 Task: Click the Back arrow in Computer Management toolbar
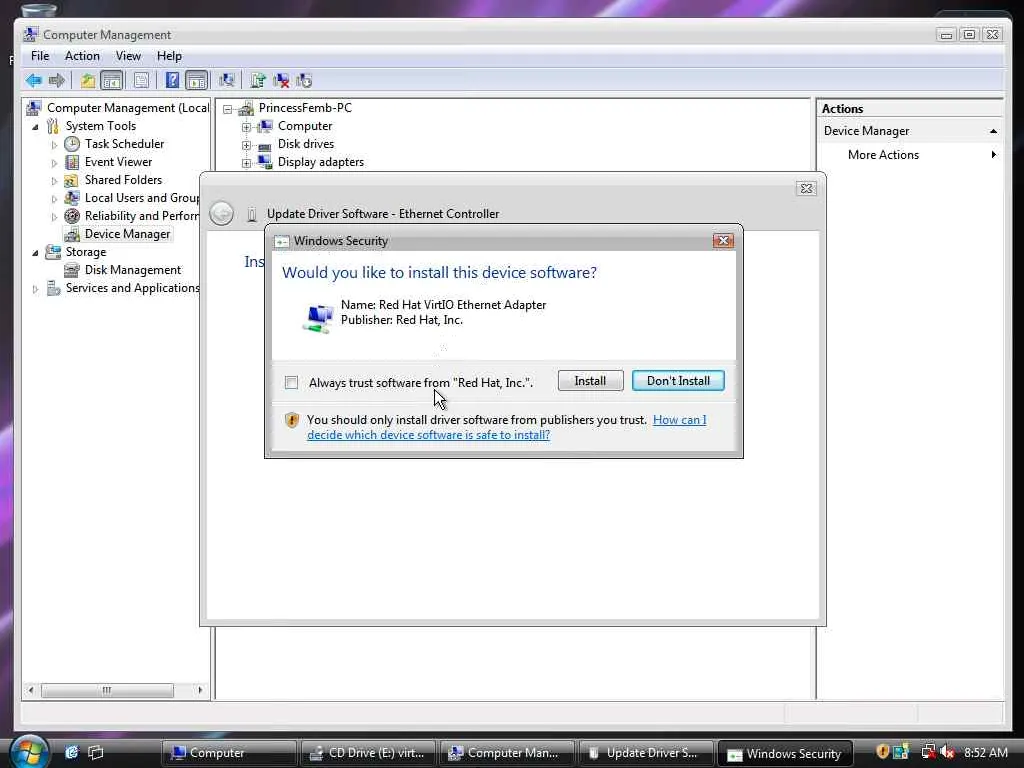click(x=34, y=80)
